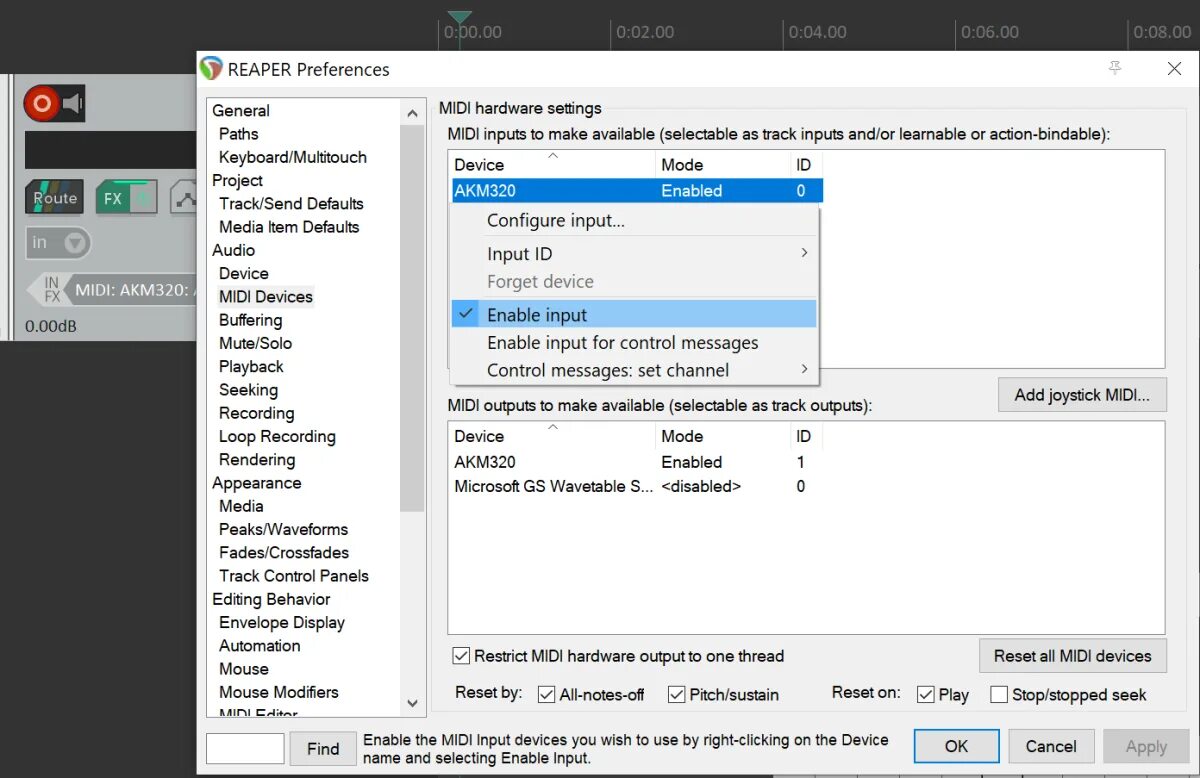The width and height of the screenshot is (1200, 778).
Task: Cancel the Preferences dialog
Action: [x=1051, y=746]
